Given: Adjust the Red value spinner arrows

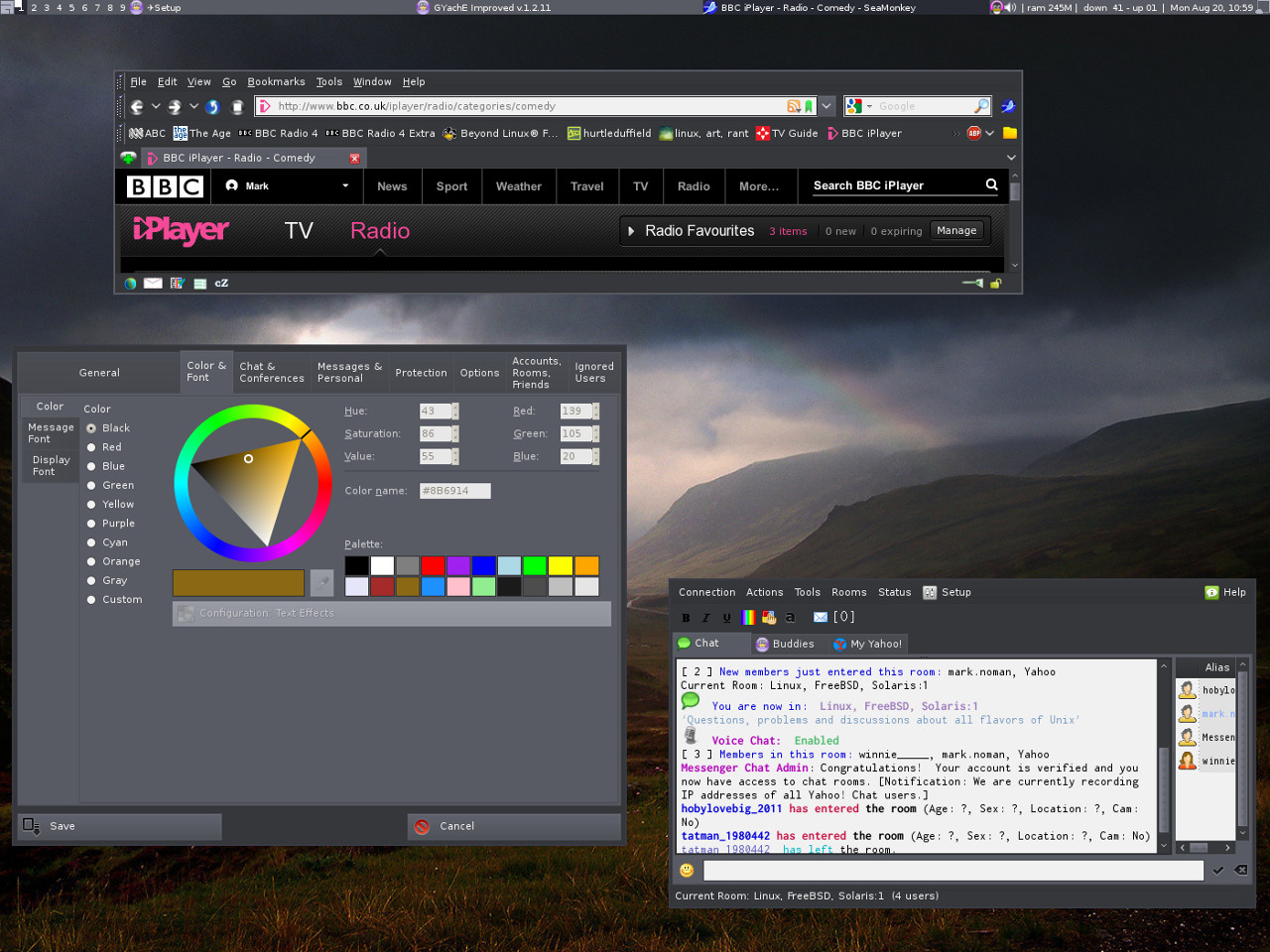Looking at the screenshot, I should [x=596, y=411].
